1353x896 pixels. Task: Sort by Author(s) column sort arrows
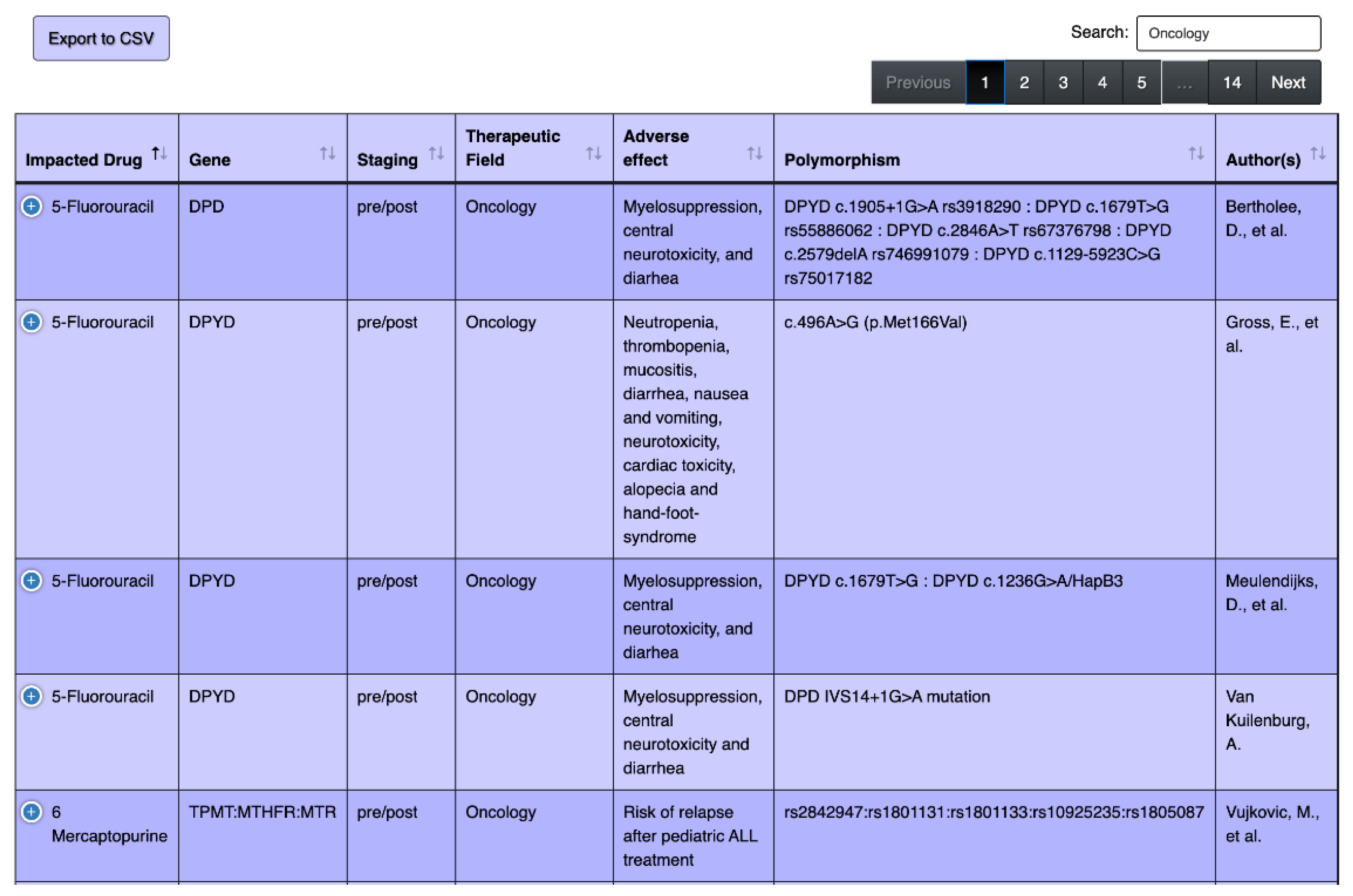(1318, 153)
